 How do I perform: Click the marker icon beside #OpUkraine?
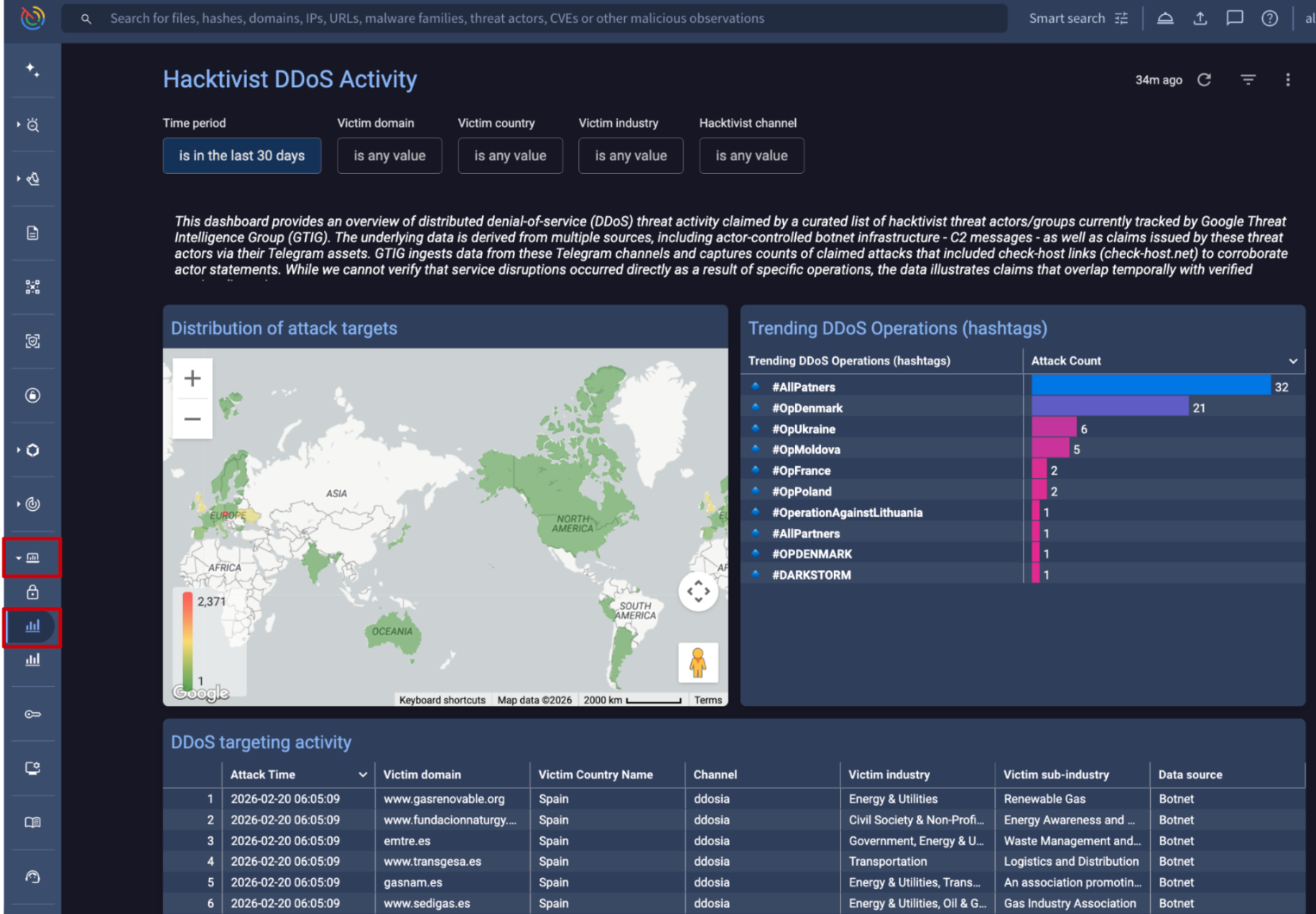point(755,428)
